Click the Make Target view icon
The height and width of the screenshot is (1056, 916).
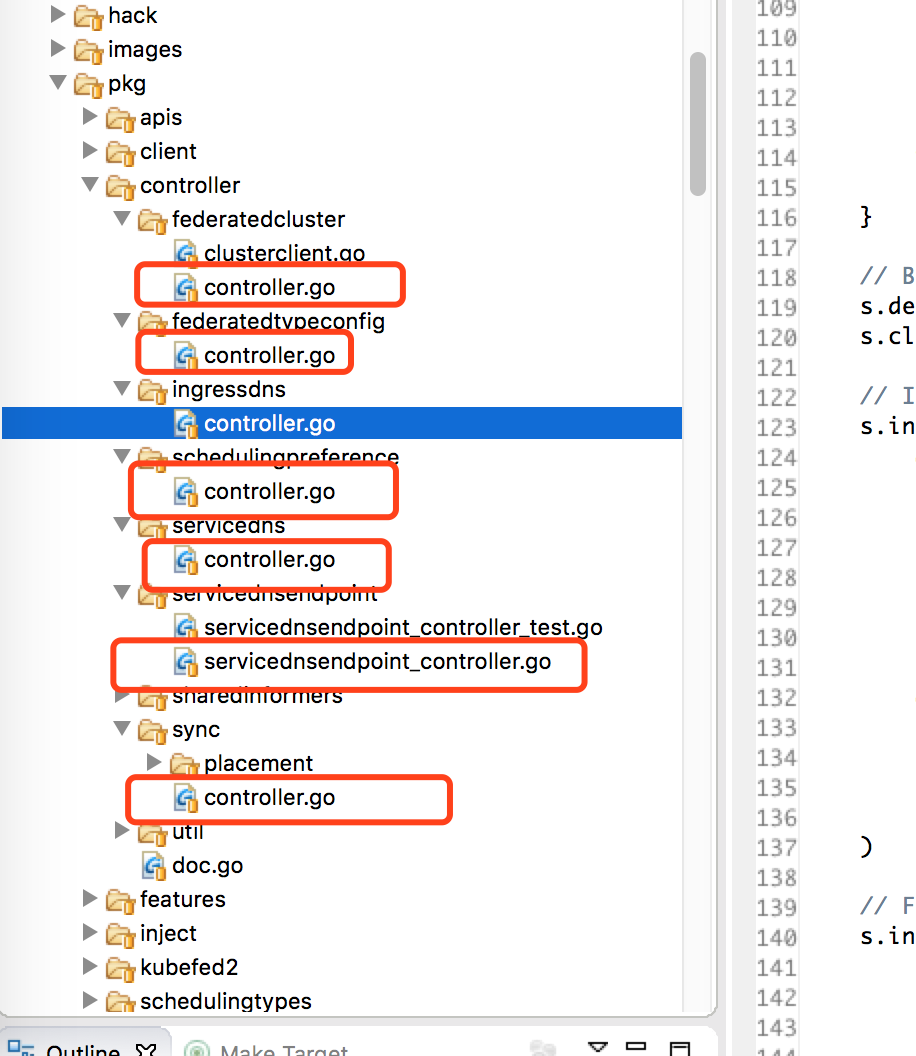point(197,1049)
